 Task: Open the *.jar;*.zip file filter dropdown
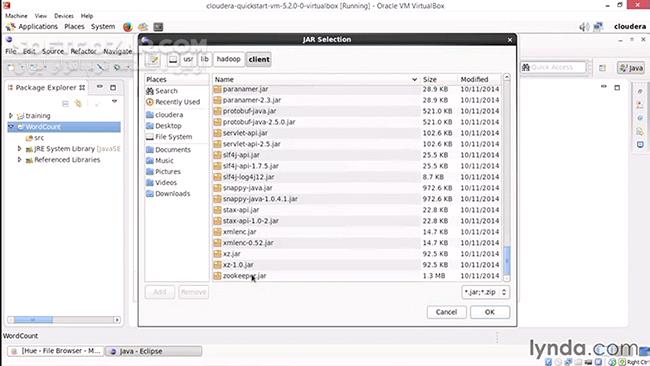point(485,292)
